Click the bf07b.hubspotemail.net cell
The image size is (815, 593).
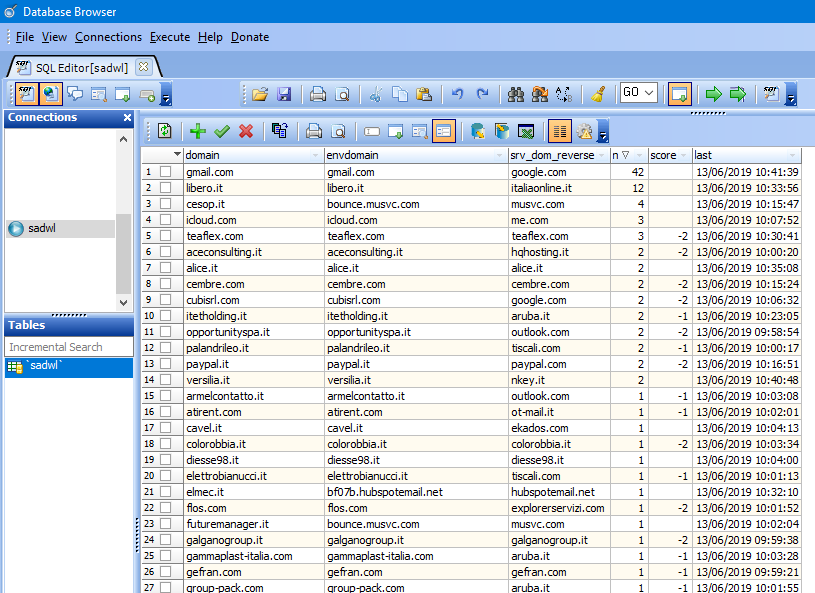tap(416, 492)
